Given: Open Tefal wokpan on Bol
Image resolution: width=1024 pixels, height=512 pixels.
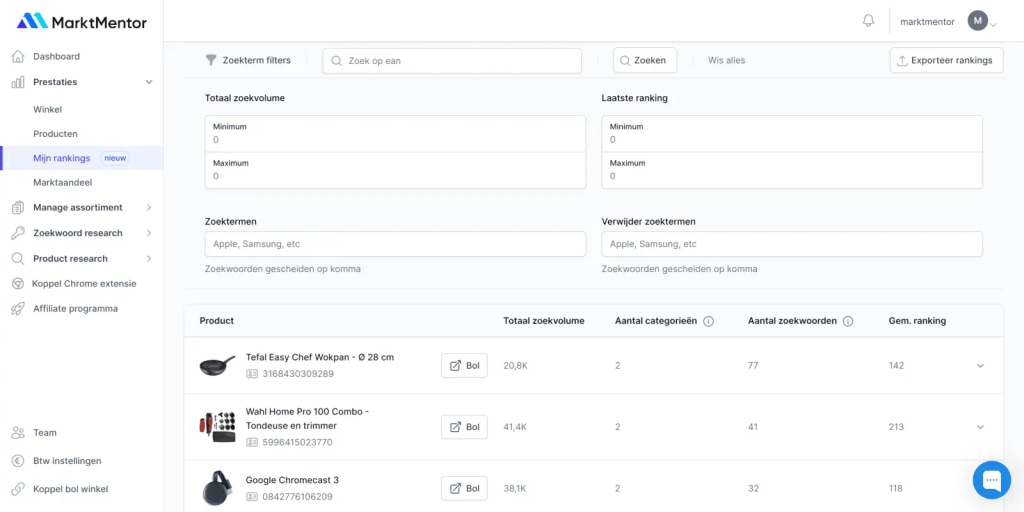Looking at the screenshot, I should (x=464, y=366).
